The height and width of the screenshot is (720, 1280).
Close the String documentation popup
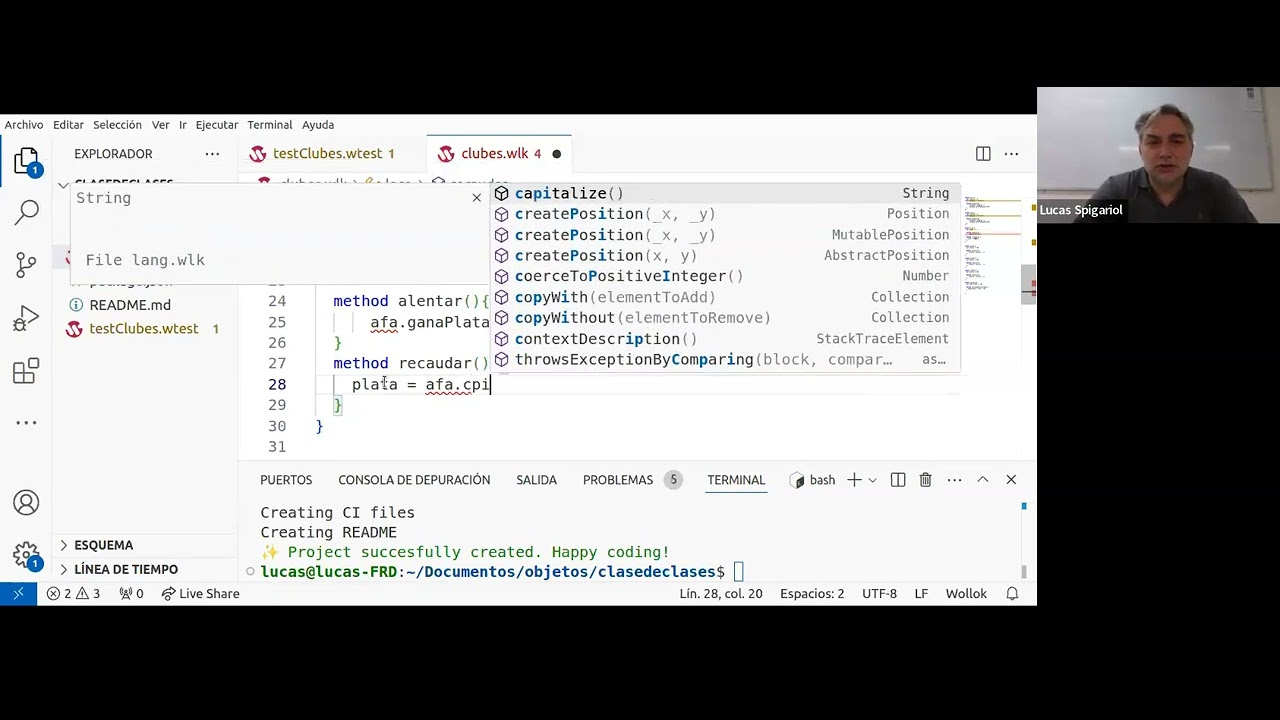pos(477,198)
